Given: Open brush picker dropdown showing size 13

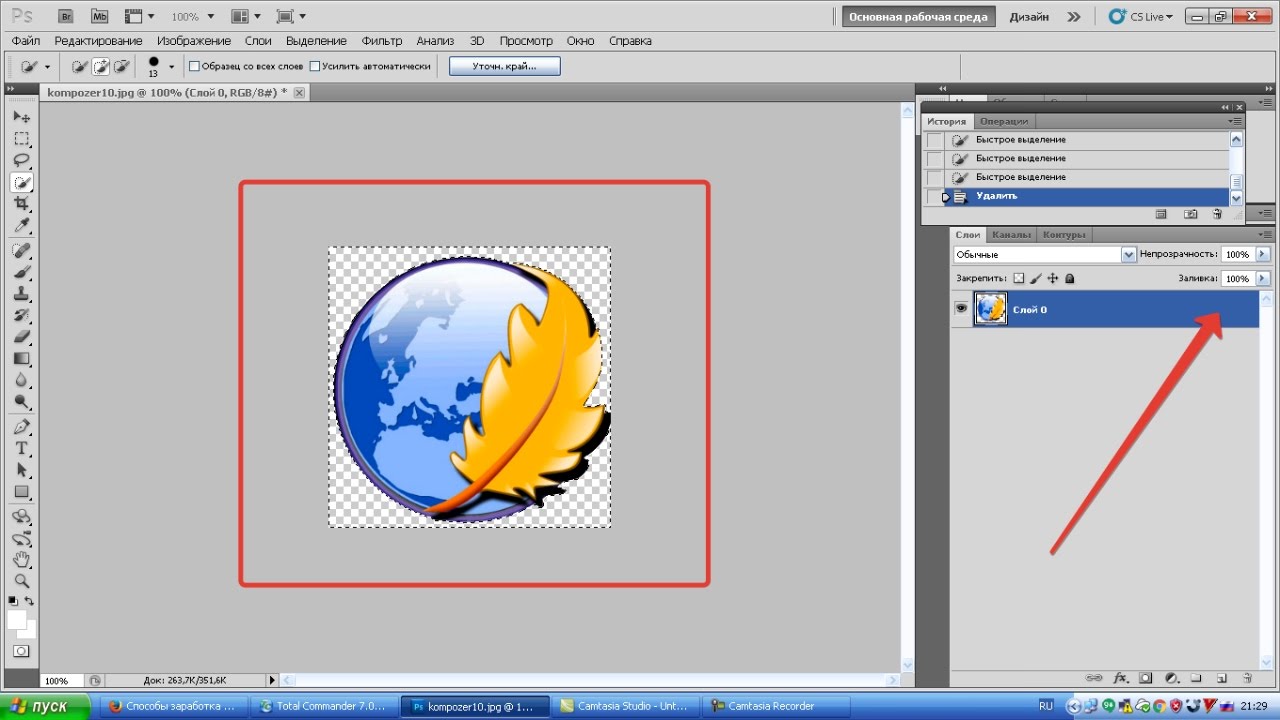Looking at the screenshot, I should (171, 67).
